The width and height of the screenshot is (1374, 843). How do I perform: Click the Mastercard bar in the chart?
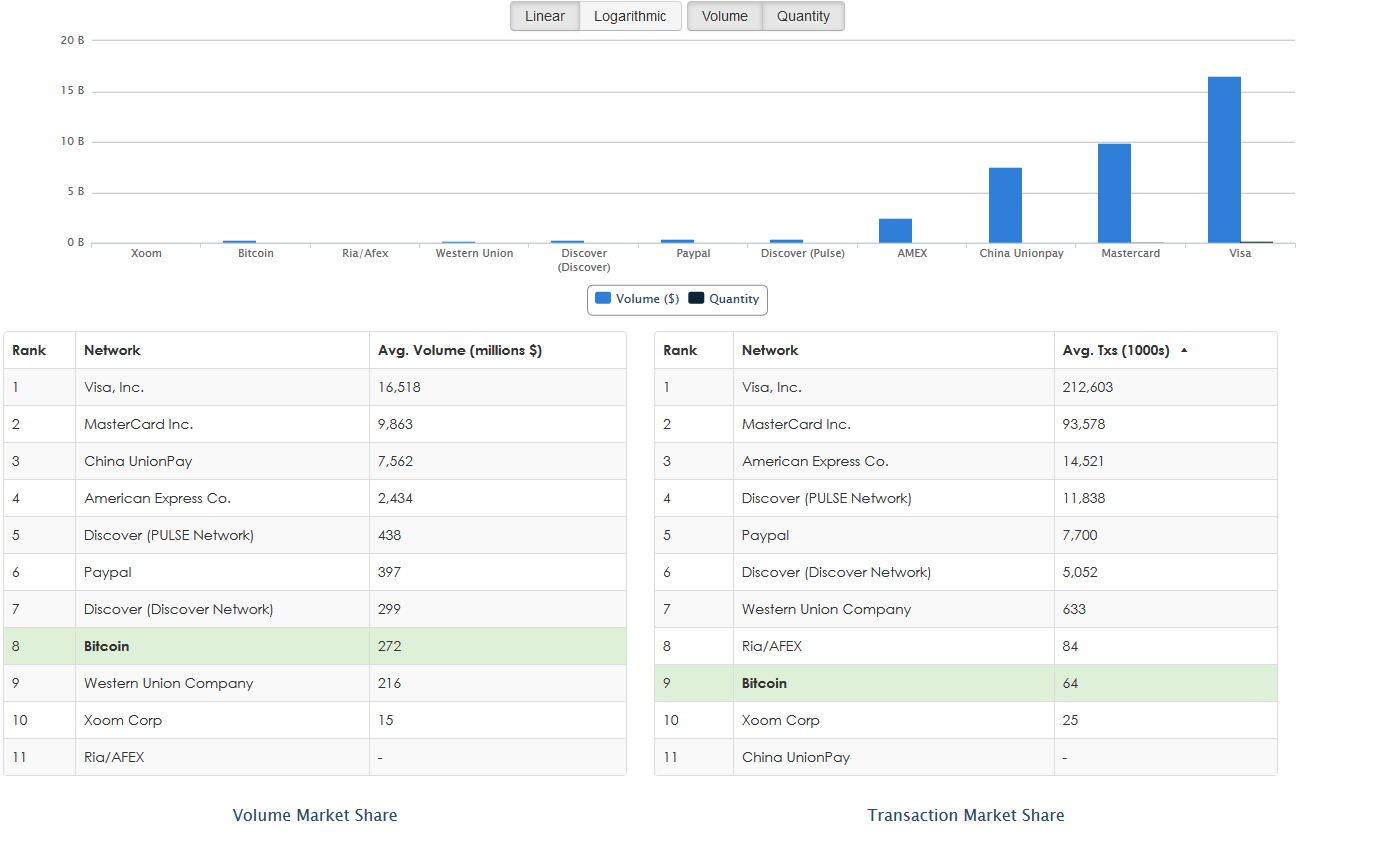pyautogui.click(x=1114, y=193)
